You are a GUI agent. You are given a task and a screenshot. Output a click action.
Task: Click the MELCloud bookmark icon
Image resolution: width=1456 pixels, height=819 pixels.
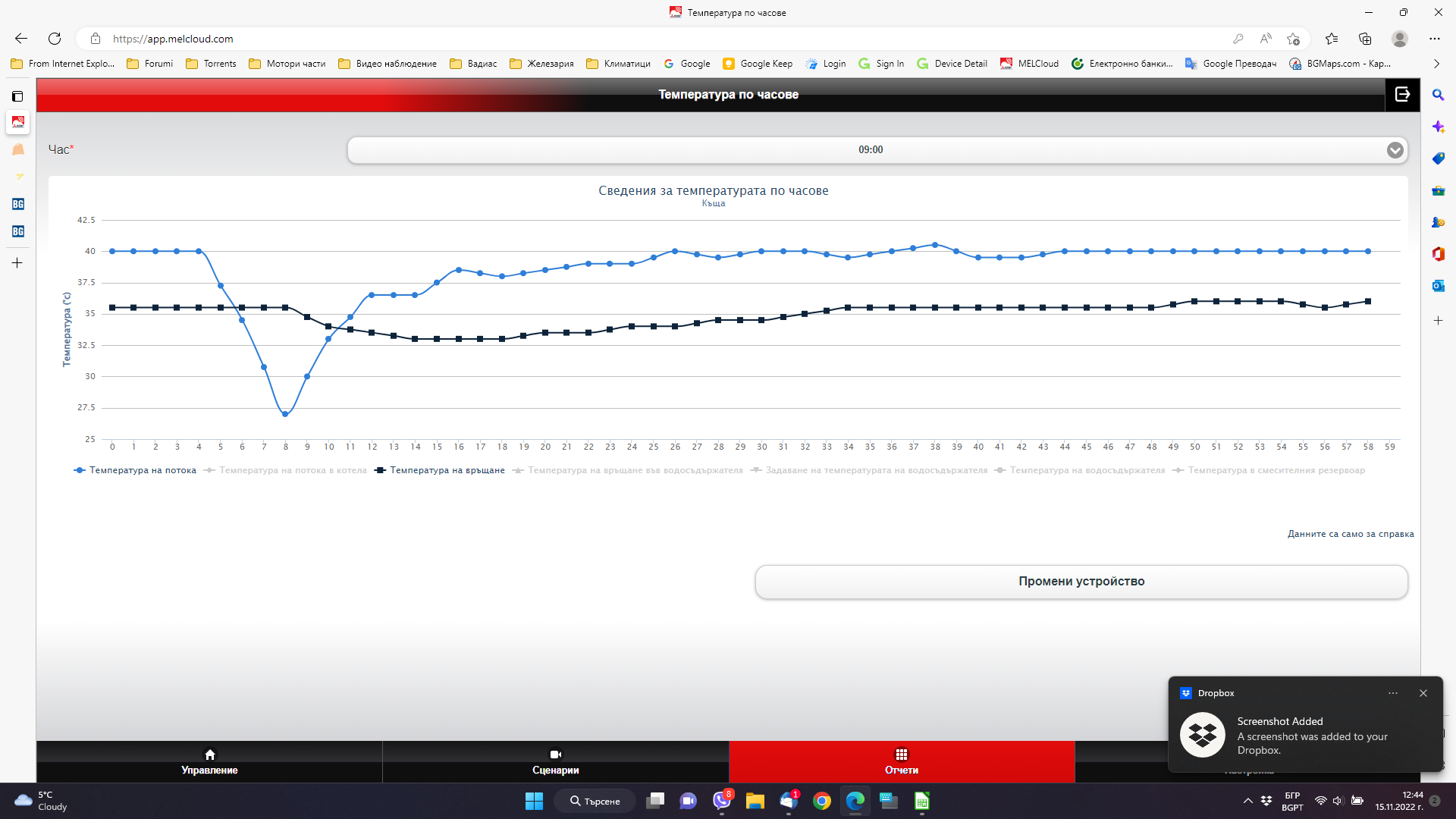click(1006, 64)
